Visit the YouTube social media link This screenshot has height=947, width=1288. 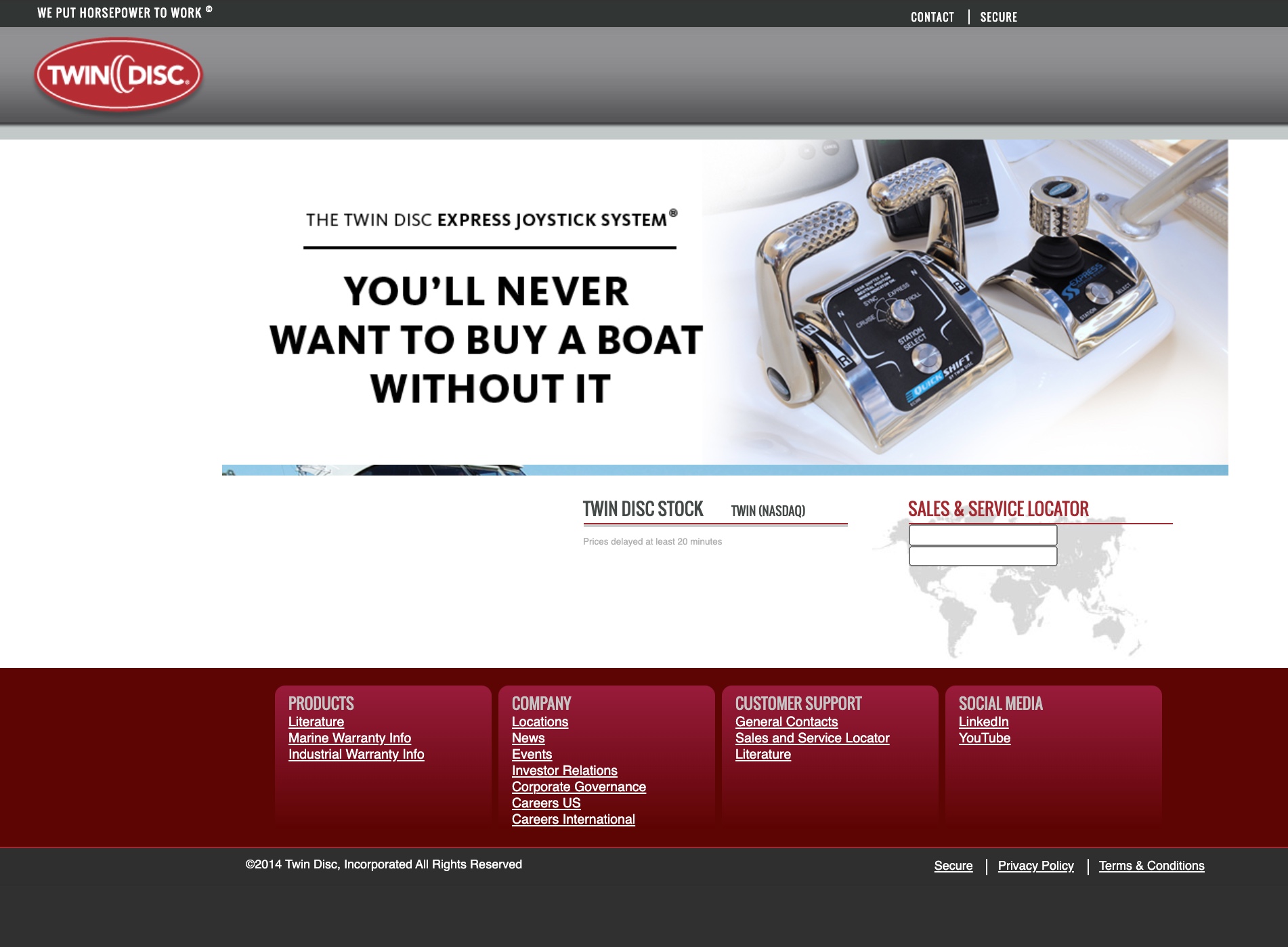point(984,738)
